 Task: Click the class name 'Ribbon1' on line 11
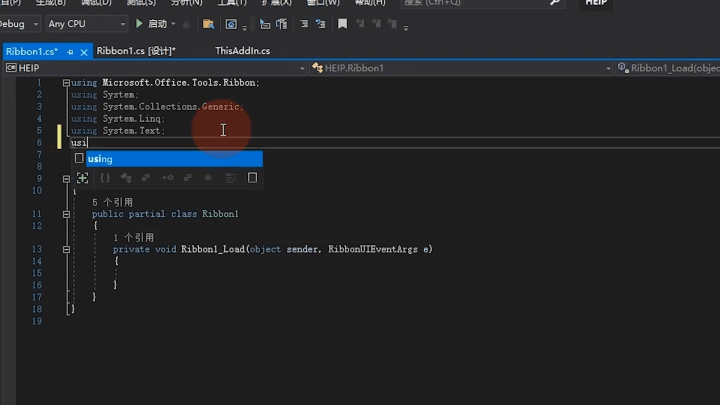(x=220, y=214)
